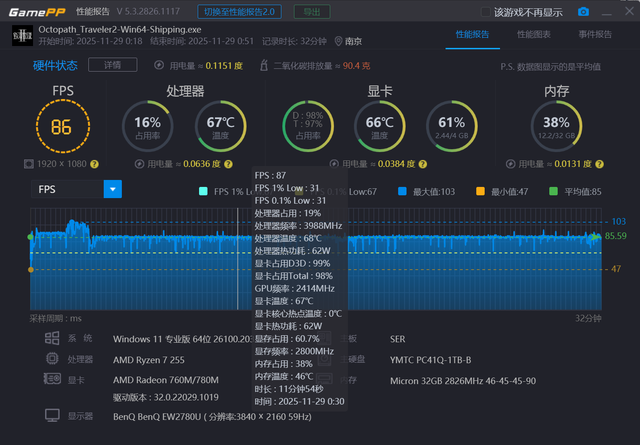Click the camera screenshot icon

pyautogui.click(x=583, y=11)
